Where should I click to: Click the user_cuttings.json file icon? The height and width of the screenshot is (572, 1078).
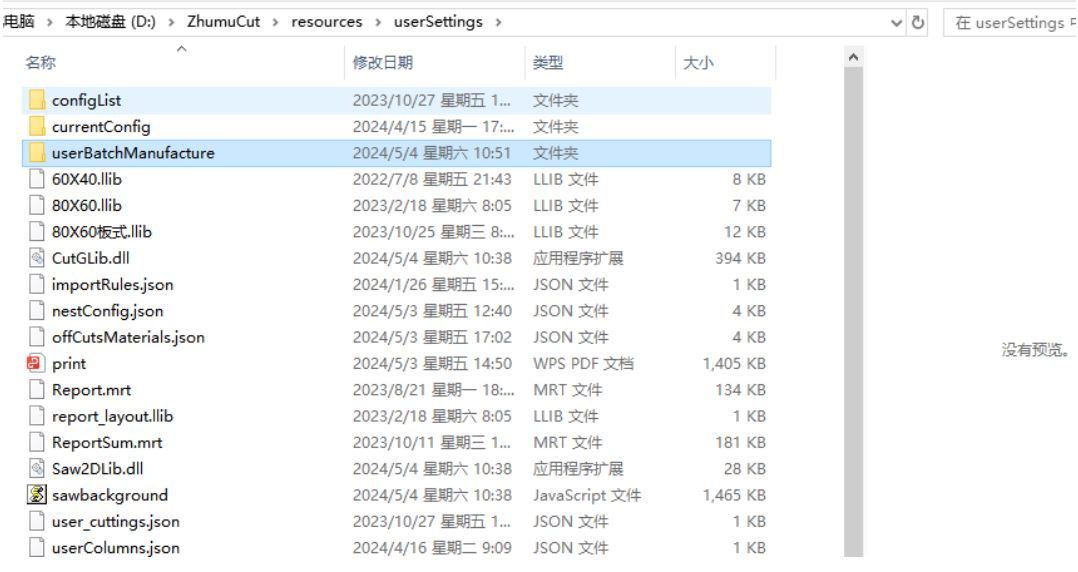(x=37, y=522)
